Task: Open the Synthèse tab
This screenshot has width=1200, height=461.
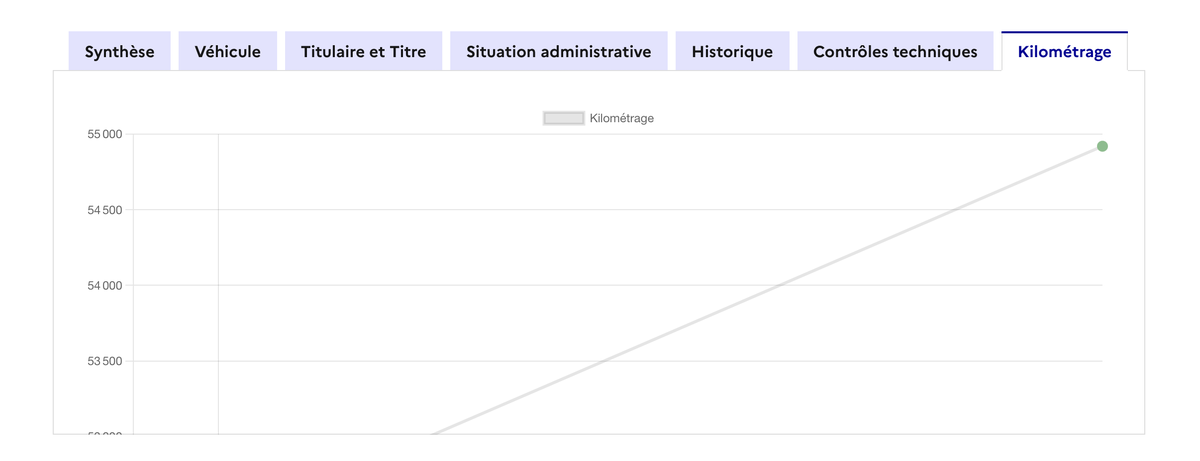Action: coord(119,51)
